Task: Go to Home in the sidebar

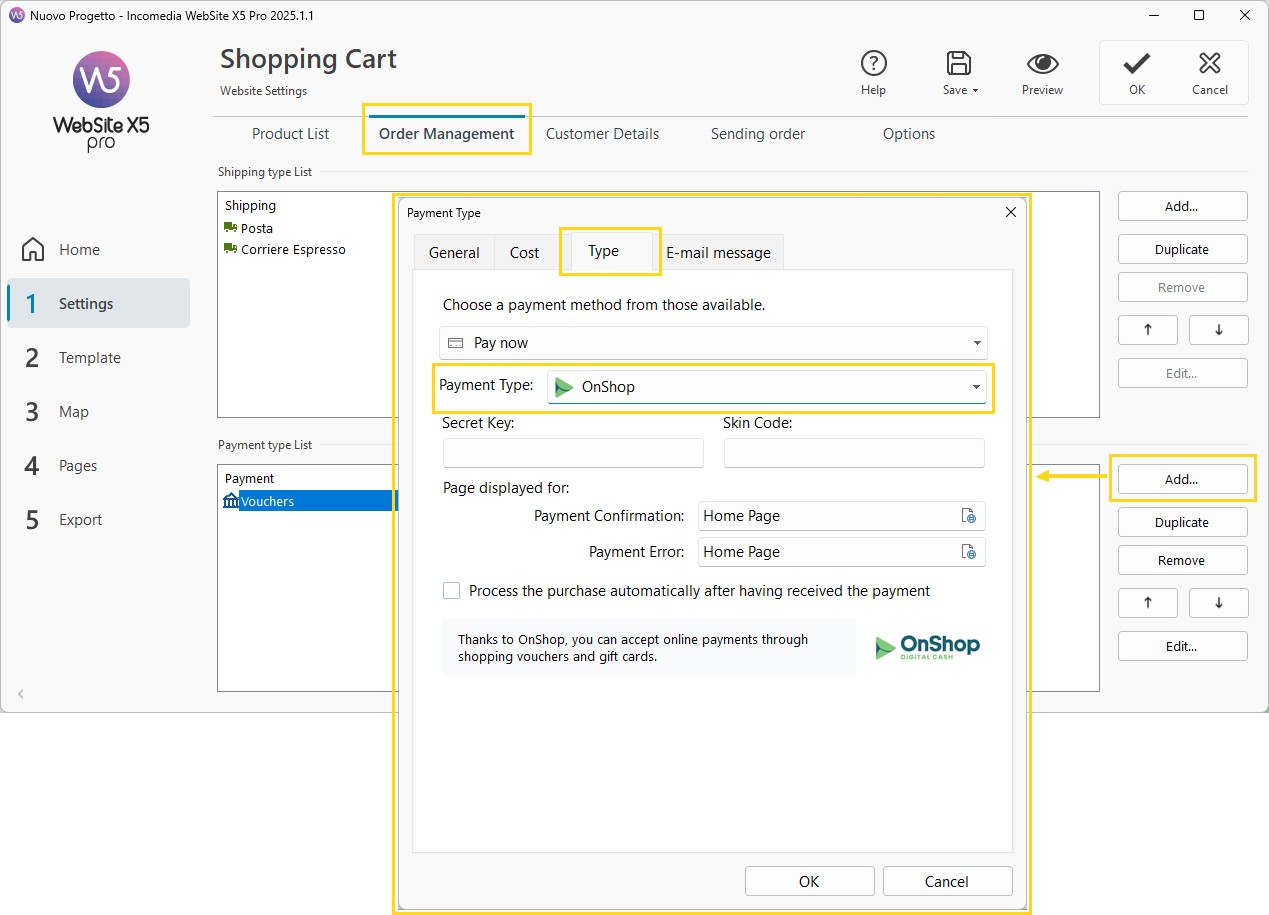Action: [x=98, y=250]
